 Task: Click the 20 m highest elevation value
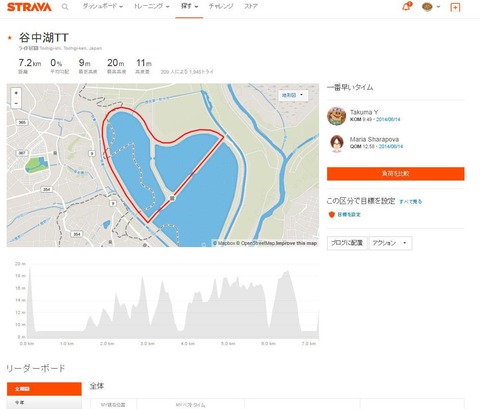(x=115, y=63)
